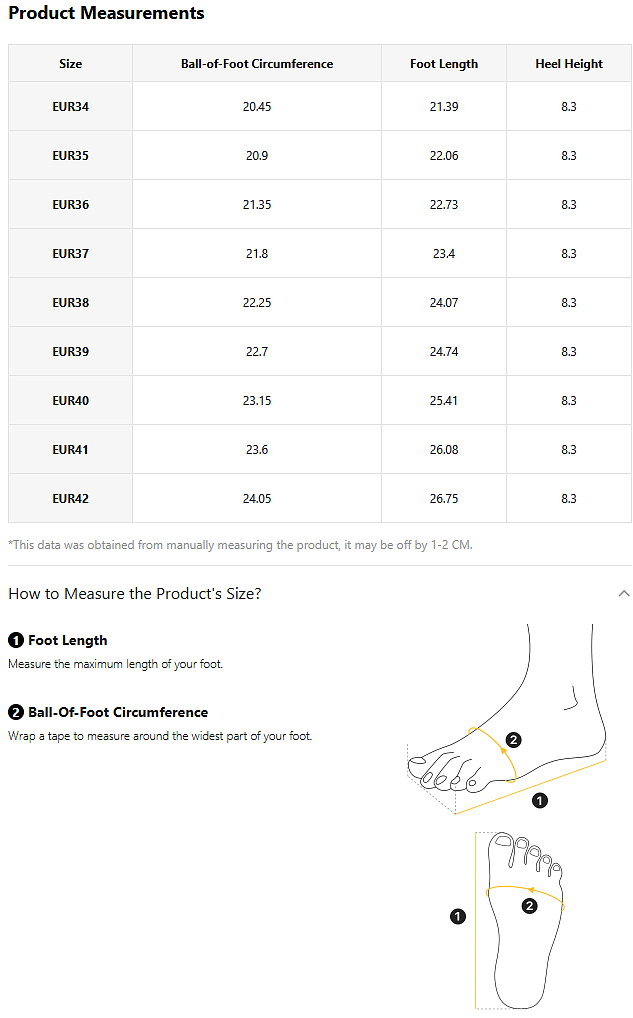Image resolution: width=633 pixels, height=1018 pixels.
Task: Select the EUR42 size row label
Action: pos(70,498)
